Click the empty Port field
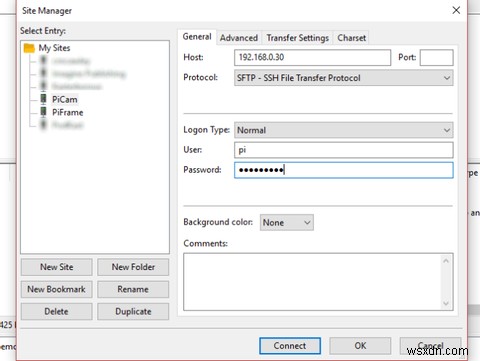This screenshot has width=480, height=361. pos(436,57)
